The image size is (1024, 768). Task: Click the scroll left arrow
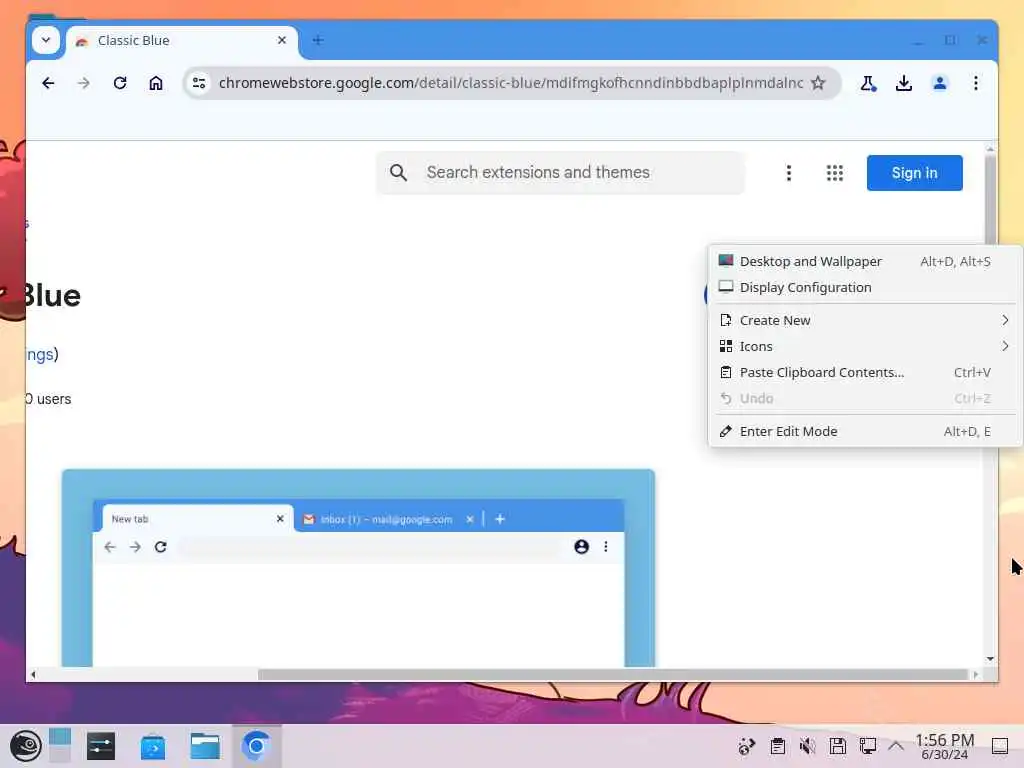(33, 674)
